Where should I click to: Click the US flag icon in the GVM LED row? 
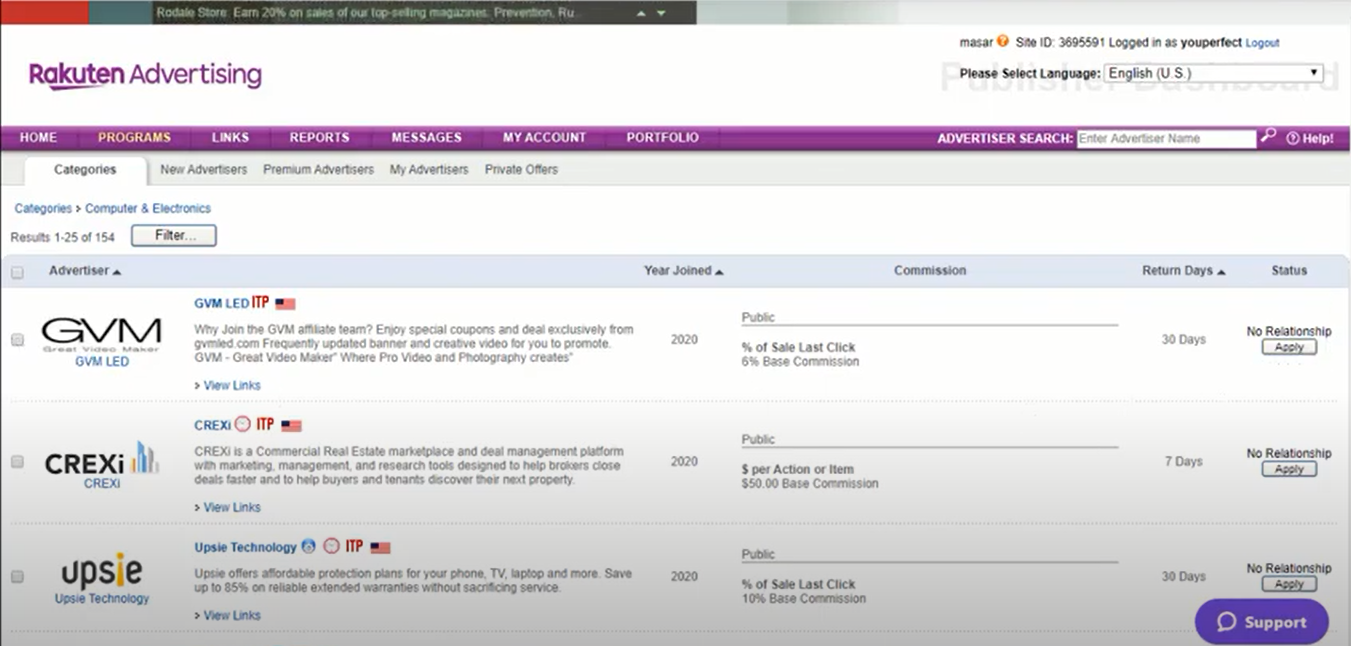tap(286, 304)
